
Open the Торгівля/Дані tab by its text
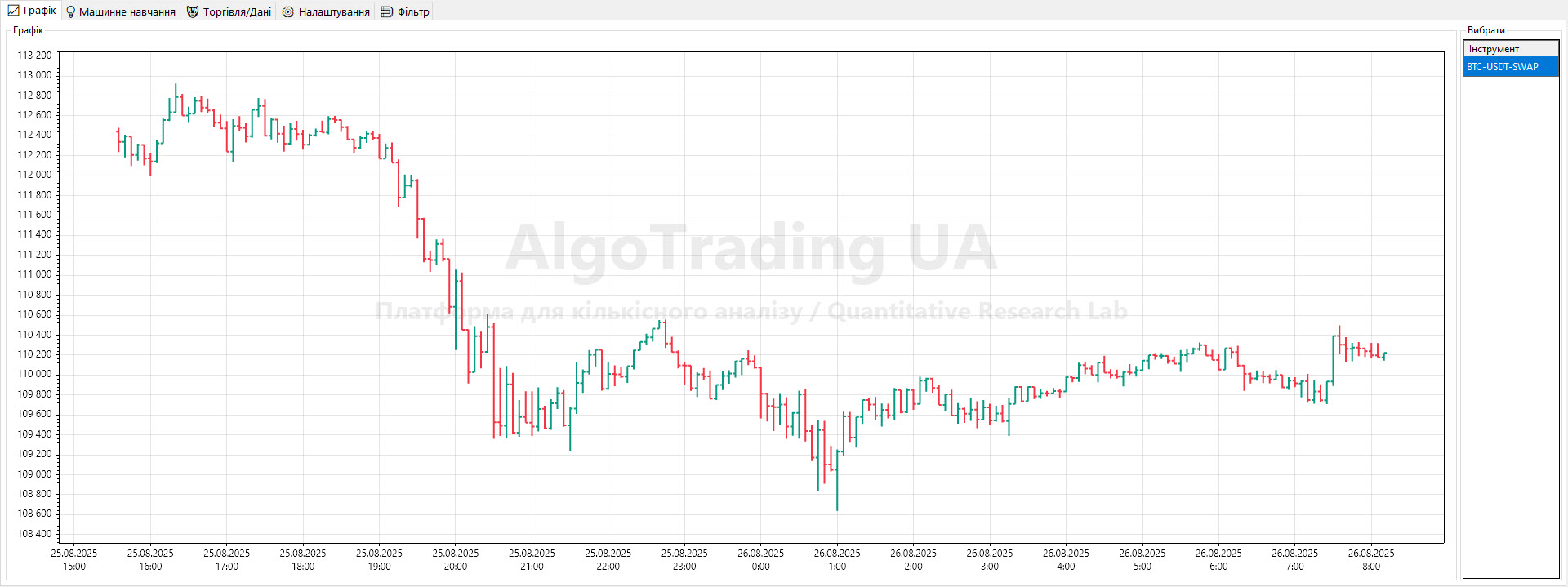pos(237,12)
